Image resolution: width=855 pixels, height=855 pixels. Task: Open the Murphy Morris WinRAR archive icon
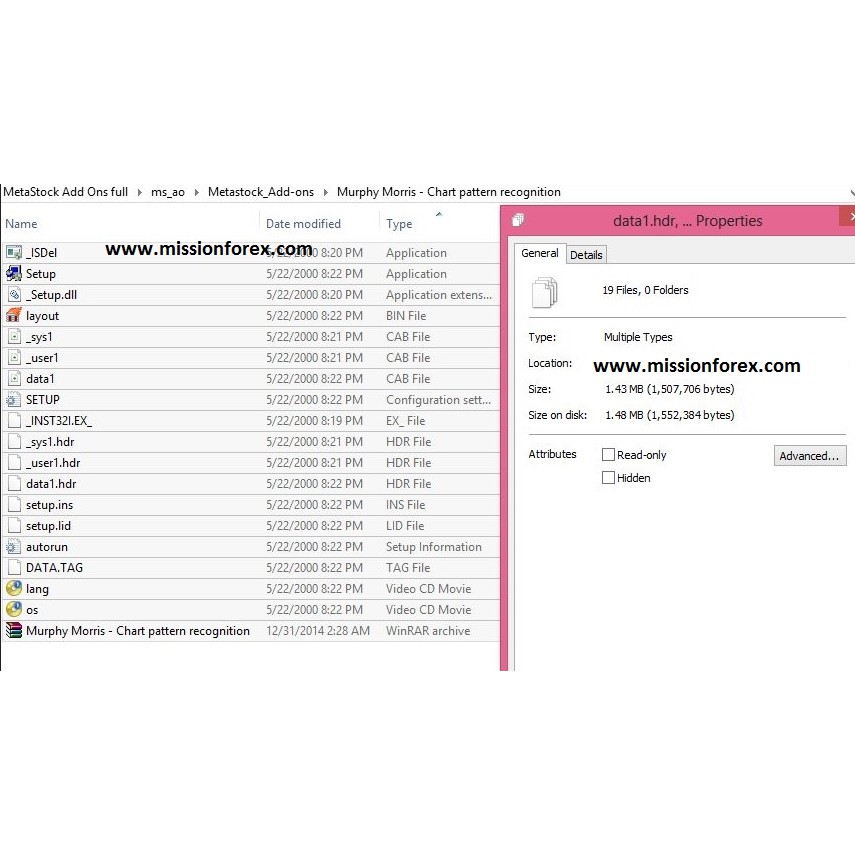tap(14, 631)
